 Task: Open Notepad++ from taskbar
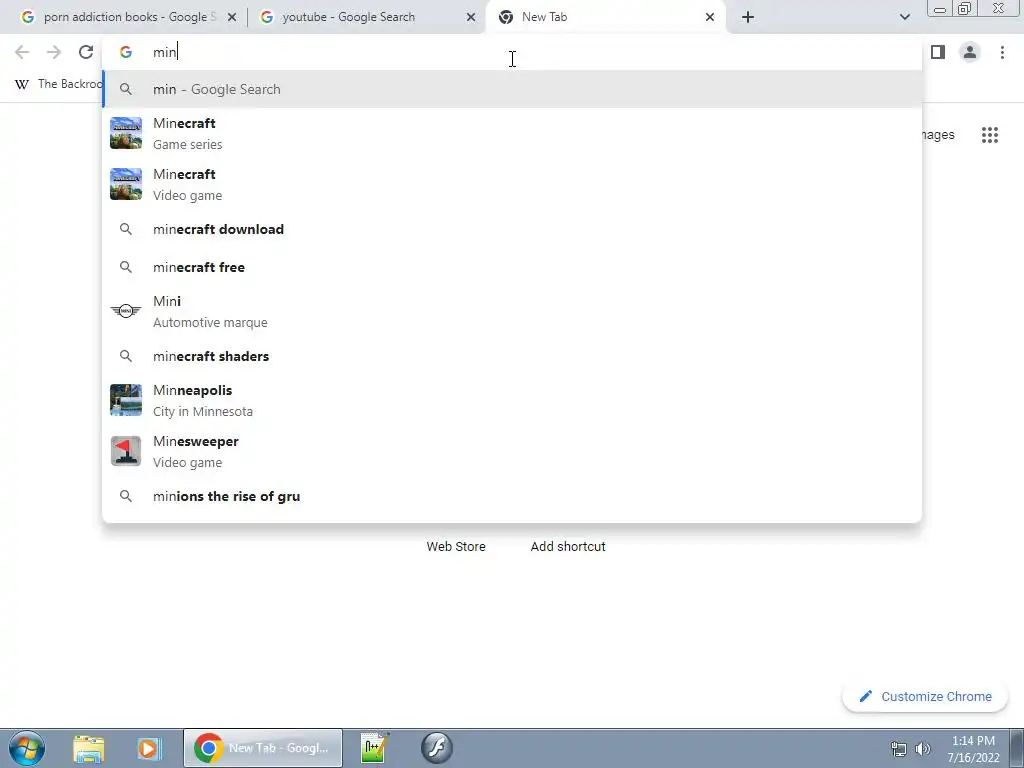coord(374,748)
